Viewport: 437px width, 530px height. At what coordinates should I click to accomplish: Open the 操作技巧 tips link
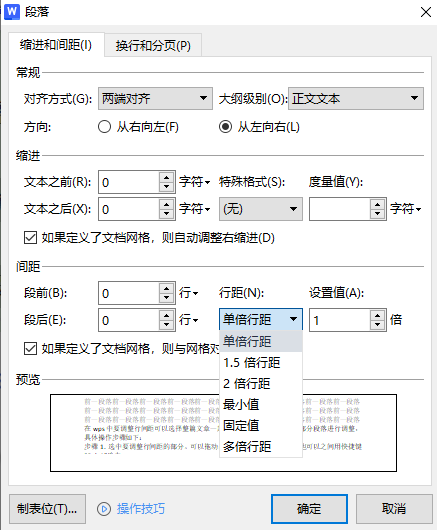(141, 509)
